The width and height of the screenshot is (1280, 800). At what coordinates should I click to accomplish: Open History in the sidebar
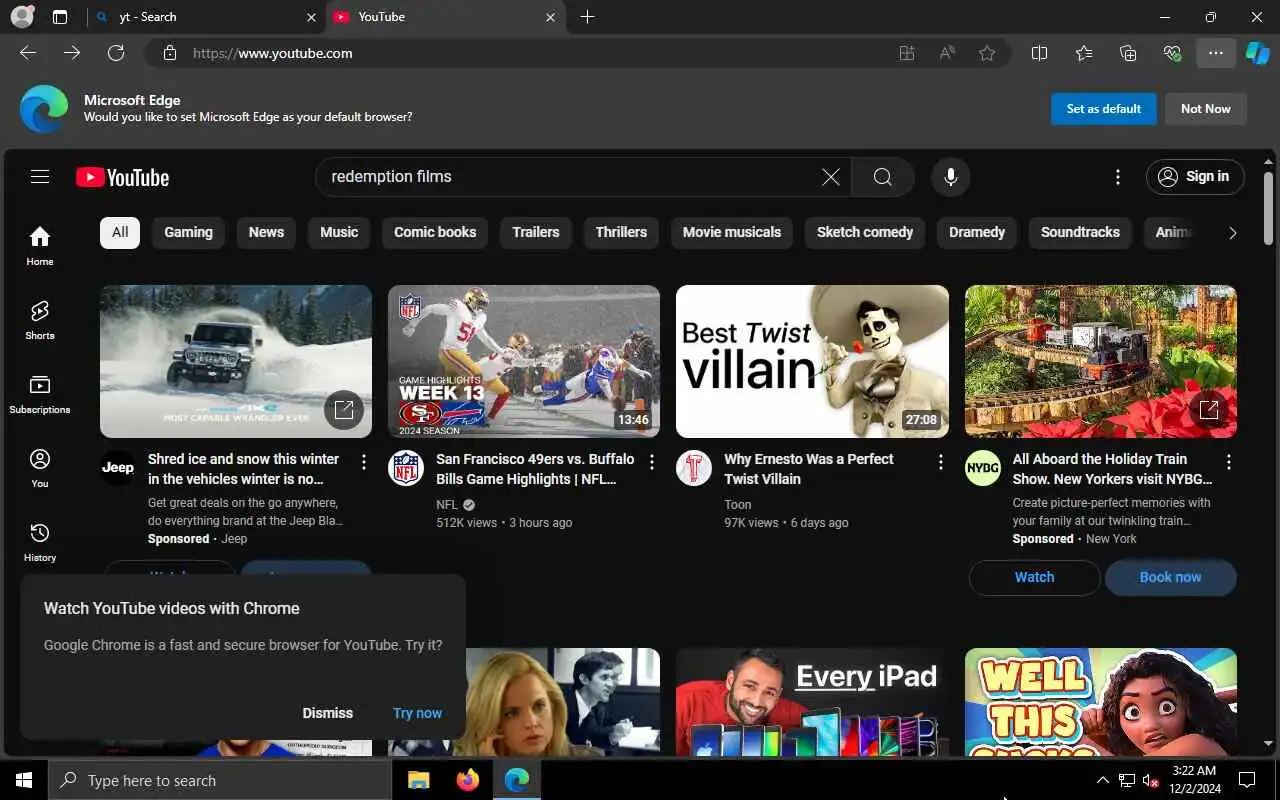(40, 542)
